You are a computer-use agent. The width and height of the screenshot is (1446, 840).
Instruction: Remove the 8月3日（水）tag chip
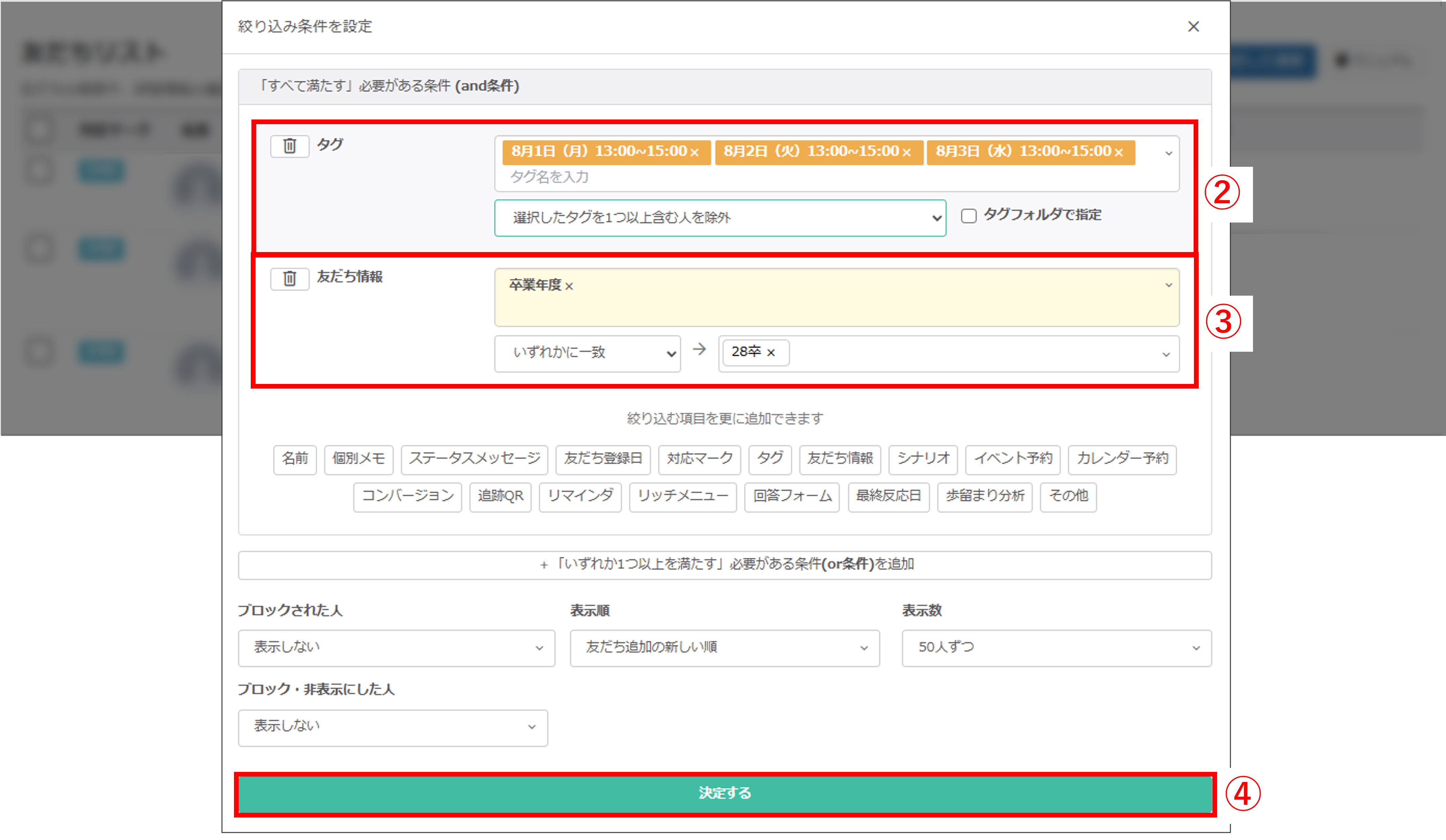[1118, 153]
